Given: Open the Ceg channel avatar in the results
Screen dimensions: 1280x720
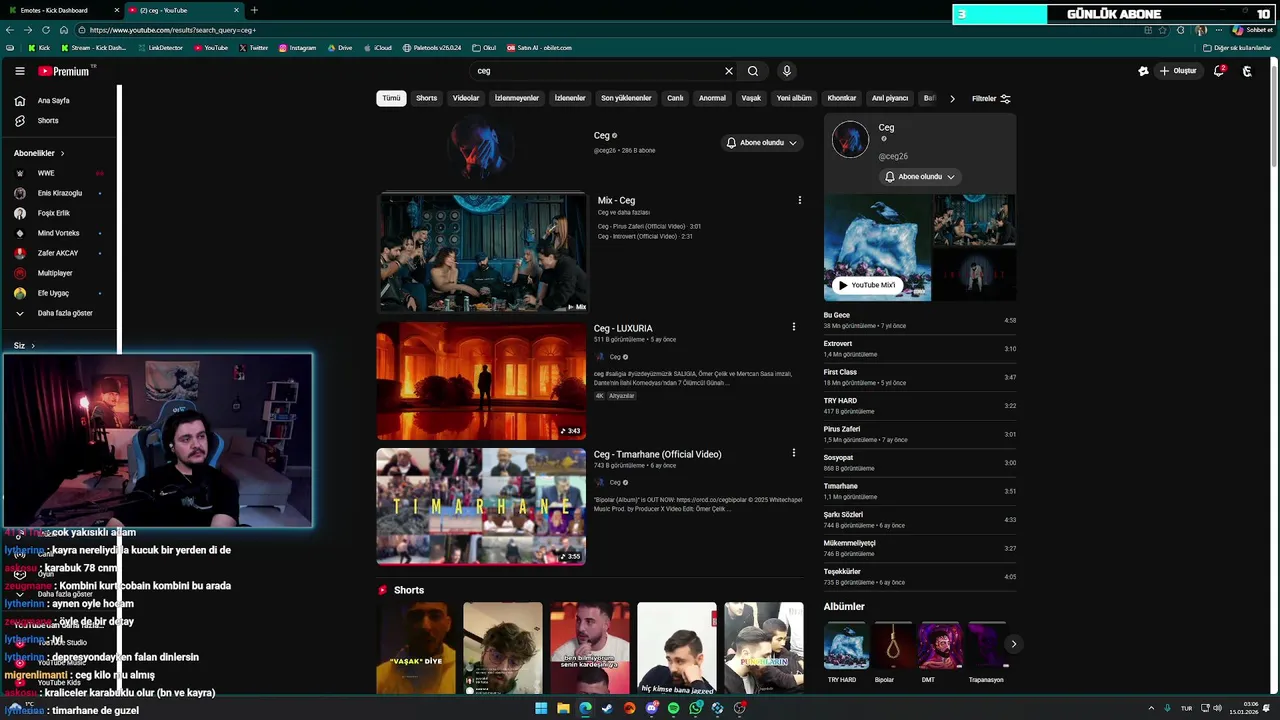Looking at the screenshot, I should [481, 147].
